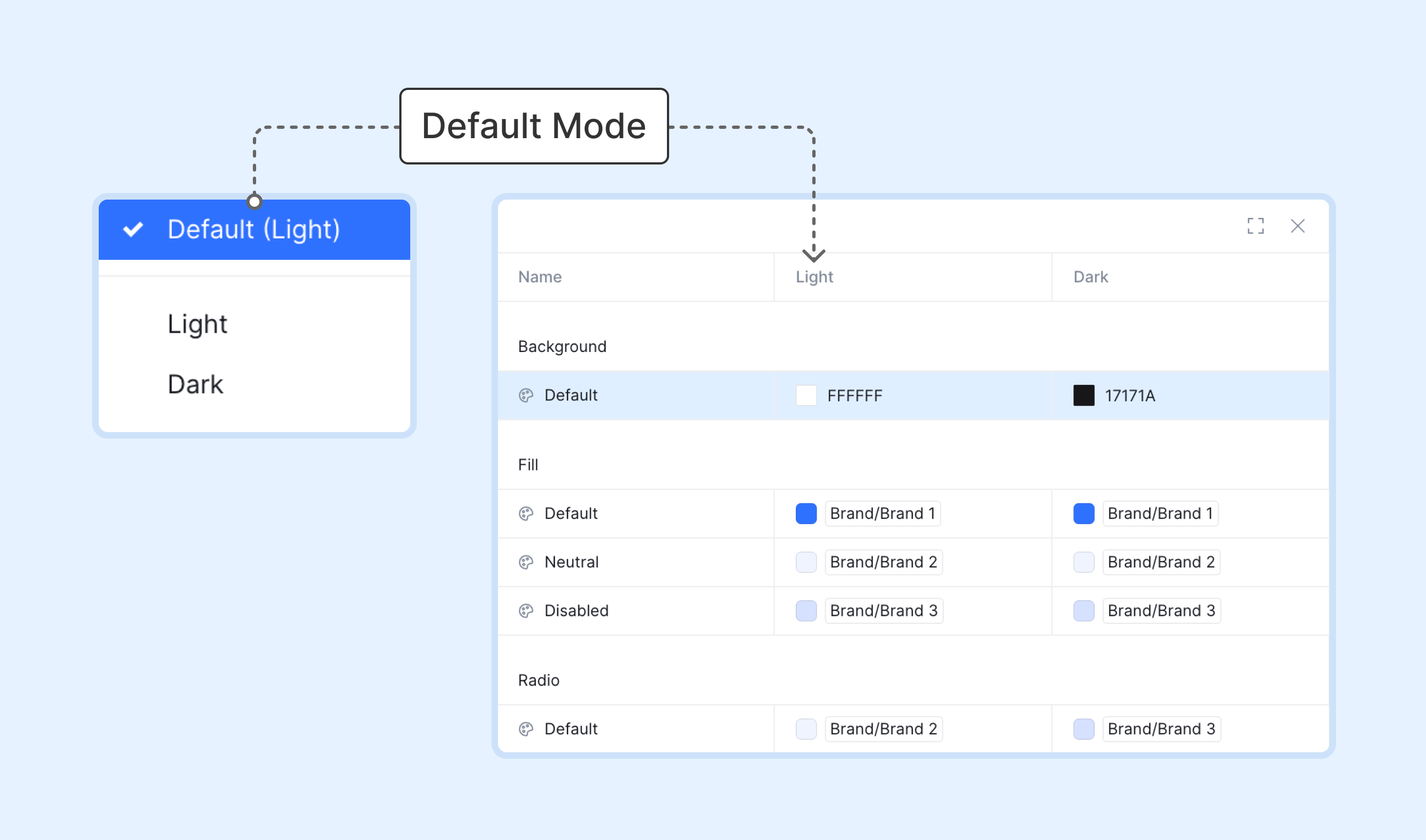
Task: Click palette icon beside Radio Default
Action: [x=526, y=729]
